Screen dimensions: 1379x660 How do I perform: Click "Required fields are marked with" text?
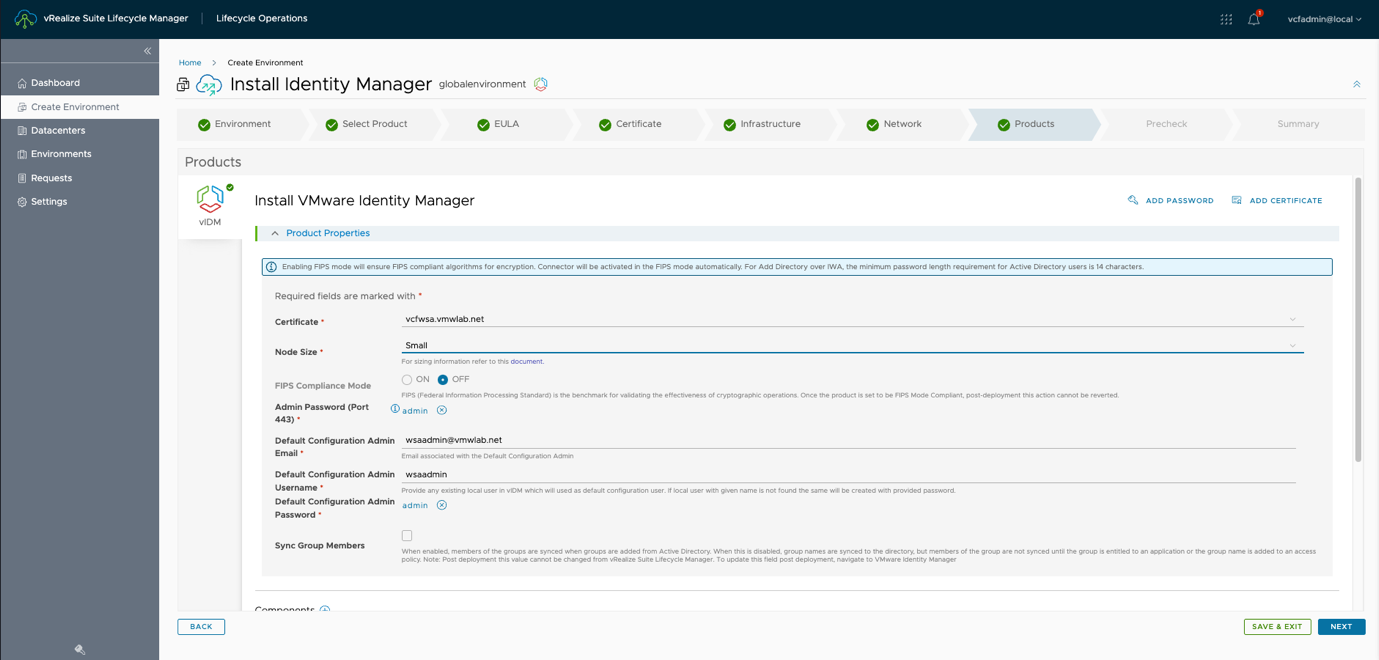click(345, 296)
